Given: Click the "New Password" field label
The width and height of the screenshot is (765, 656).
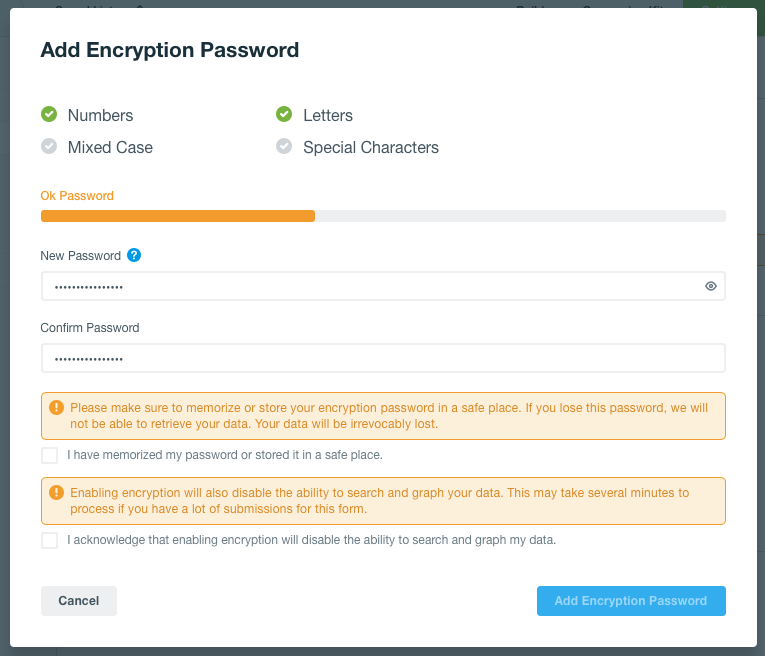Looking at the screenshot, I should (x=80, y=256).
